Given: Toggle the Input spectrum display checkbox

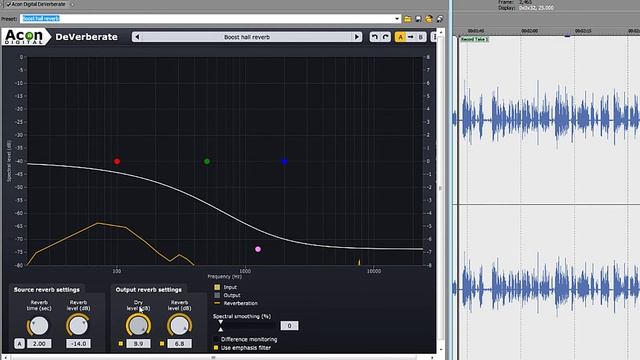Looking at the screenshot, I should (x=217, y=287).
